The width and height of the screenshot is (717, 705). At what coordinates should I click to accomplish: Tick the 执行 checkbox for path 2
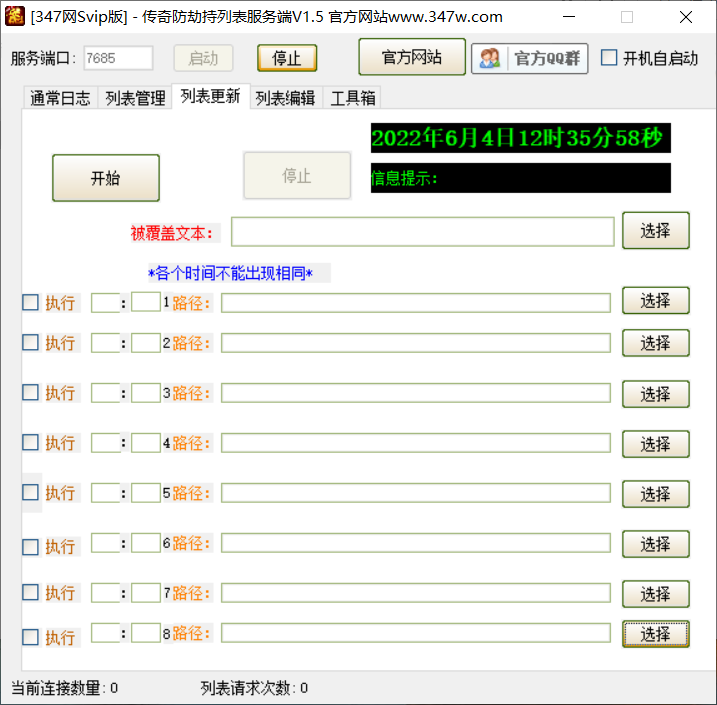pos(31,342)
